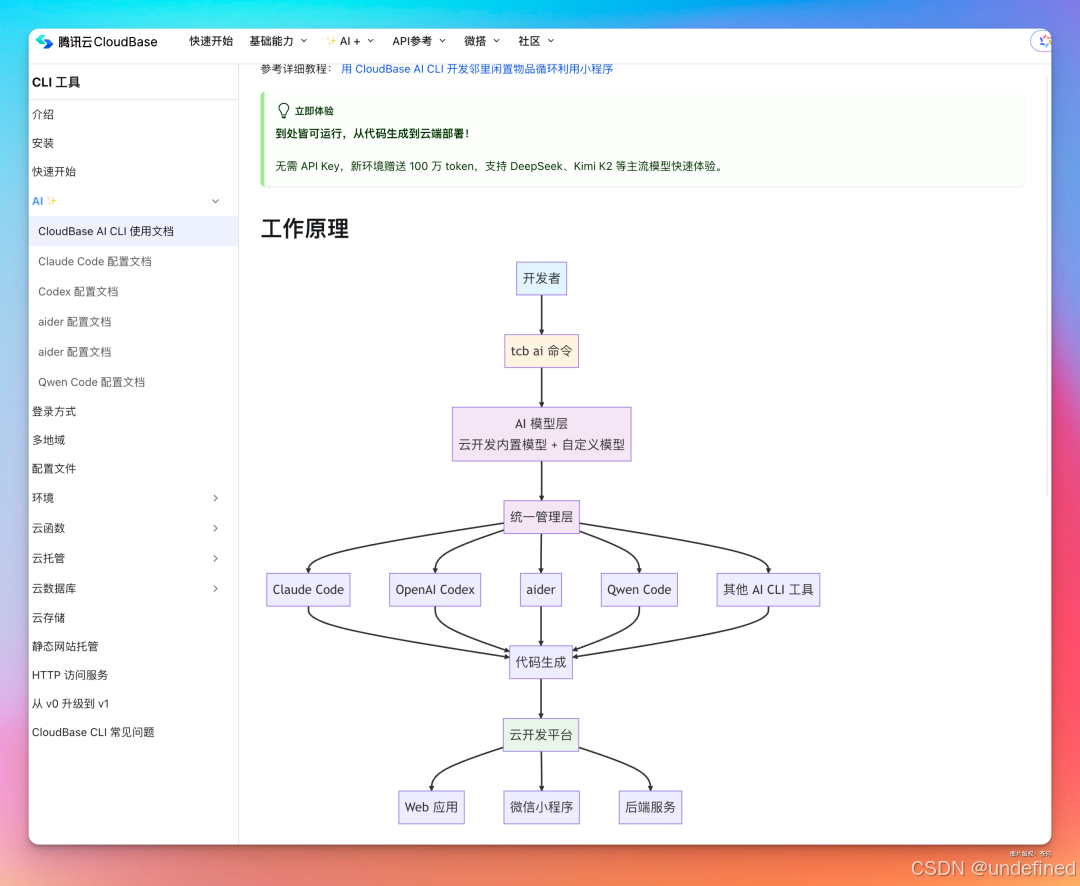Click the 微信小程序 diagram node
Image resolution: width=1080 pixels, height=886 pixels.
pyautogui.click(x=541, y=807)
